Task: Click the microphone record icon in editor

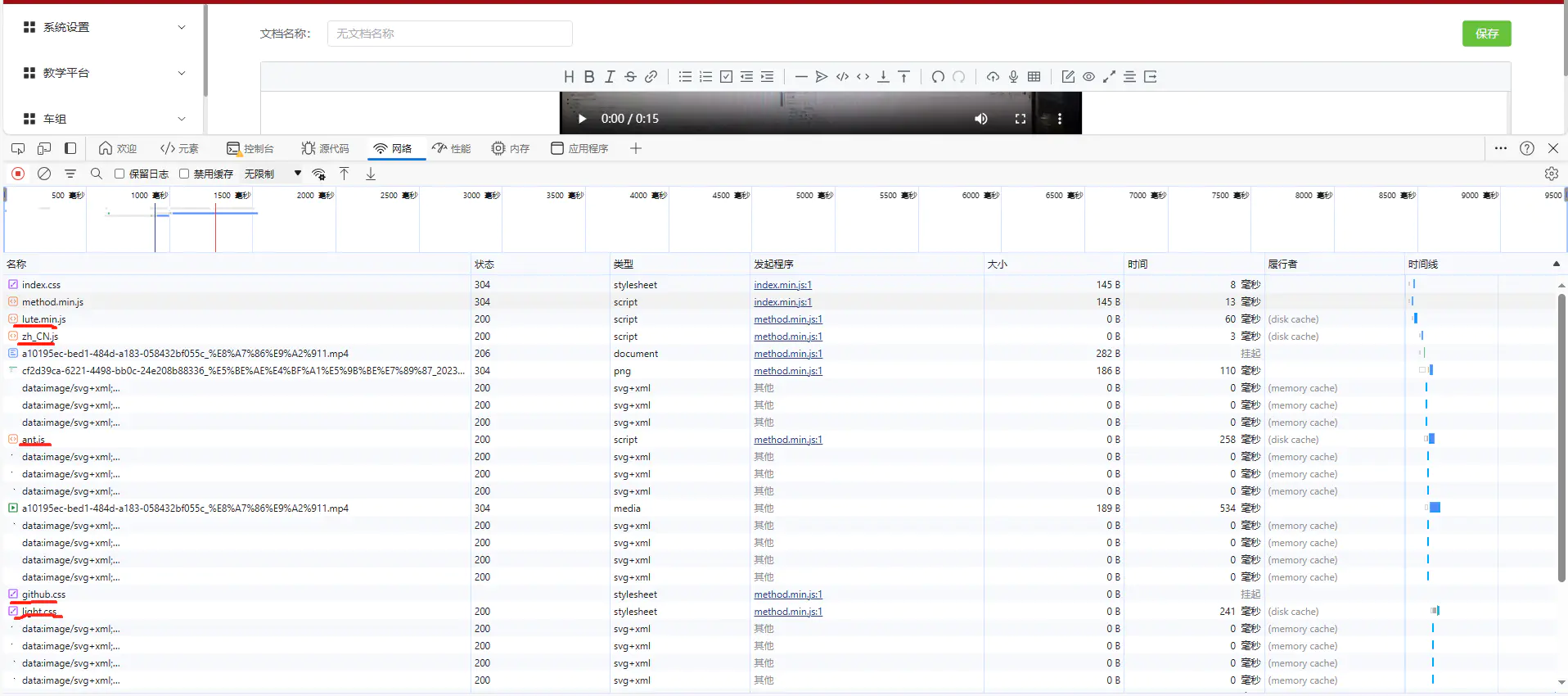Action: [1013, 77]
